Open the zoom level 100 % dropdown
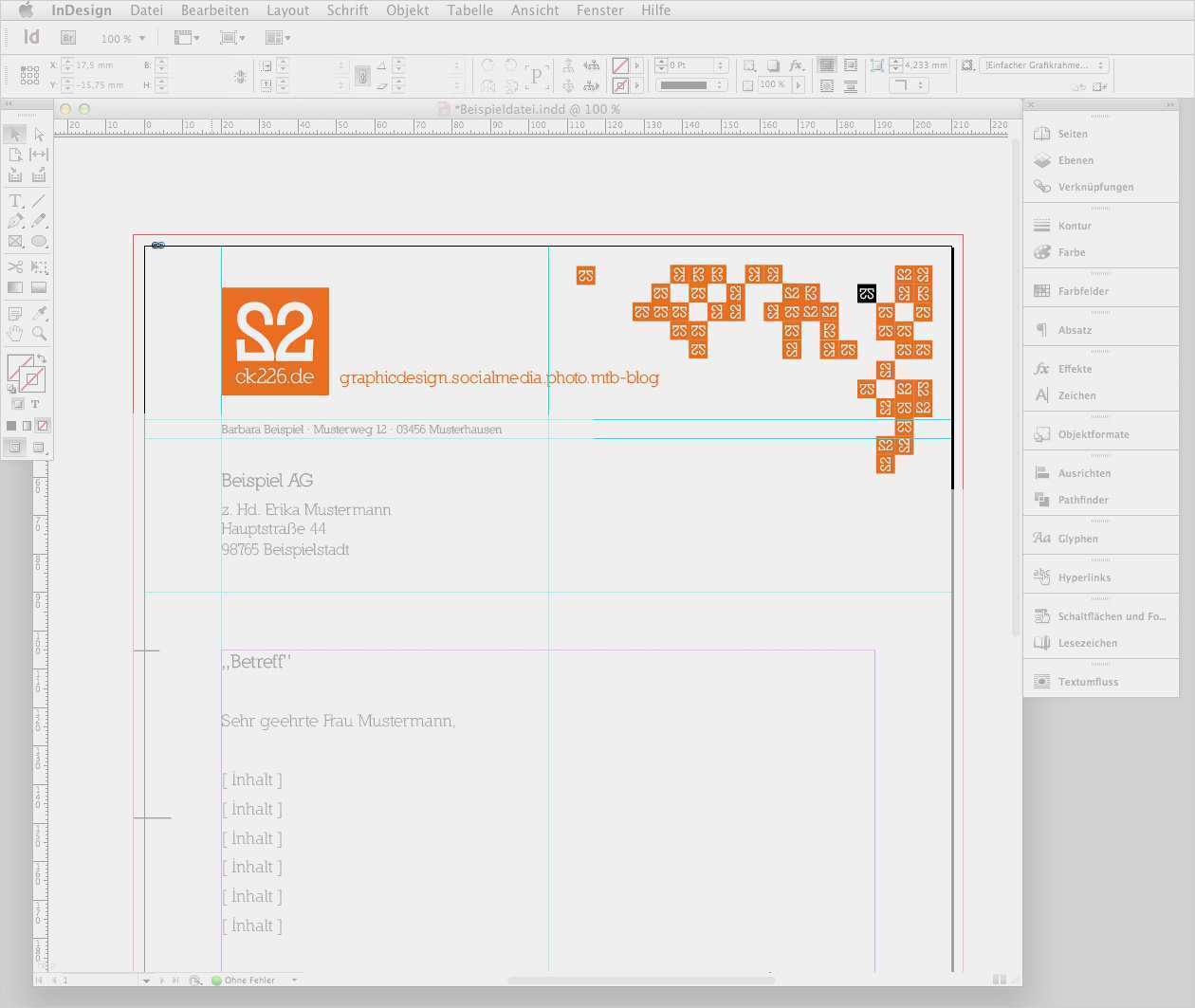The image size is (1195, 1008). click(x=123, y=39)
